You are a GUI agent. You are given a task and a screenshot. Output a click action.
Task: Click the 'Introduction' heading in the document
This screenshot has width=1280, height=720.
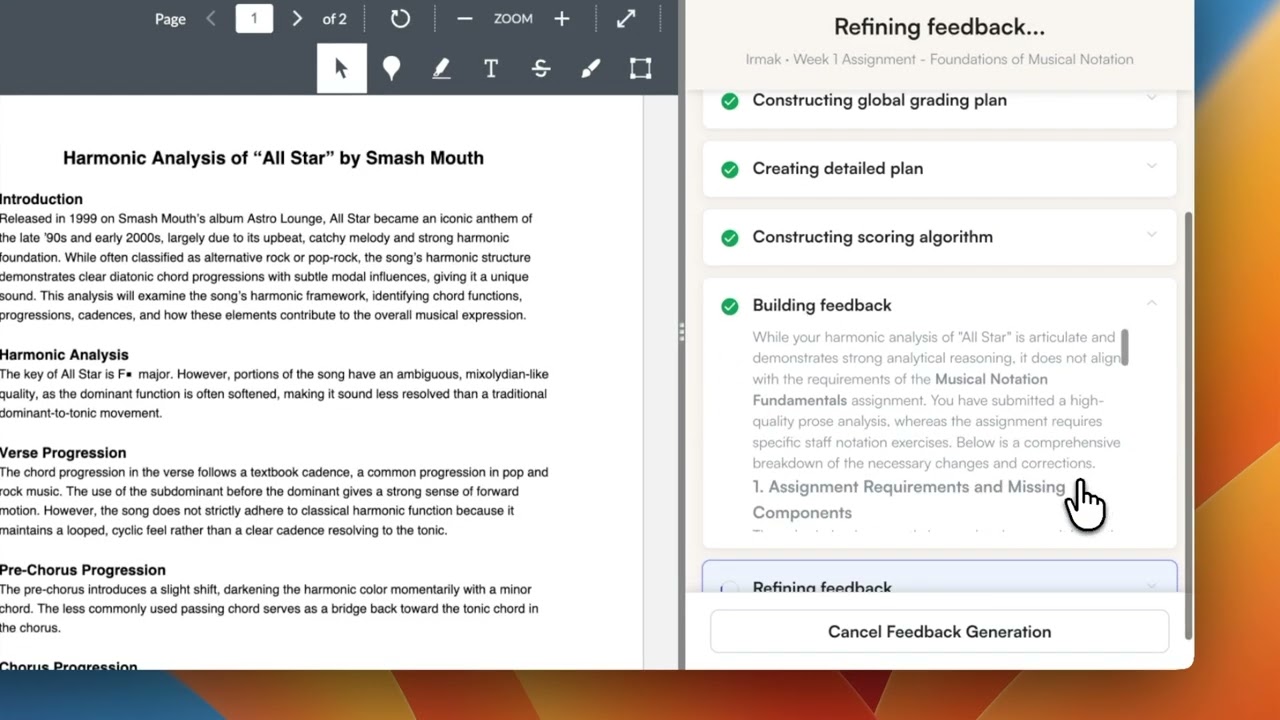tap(41, 199)
